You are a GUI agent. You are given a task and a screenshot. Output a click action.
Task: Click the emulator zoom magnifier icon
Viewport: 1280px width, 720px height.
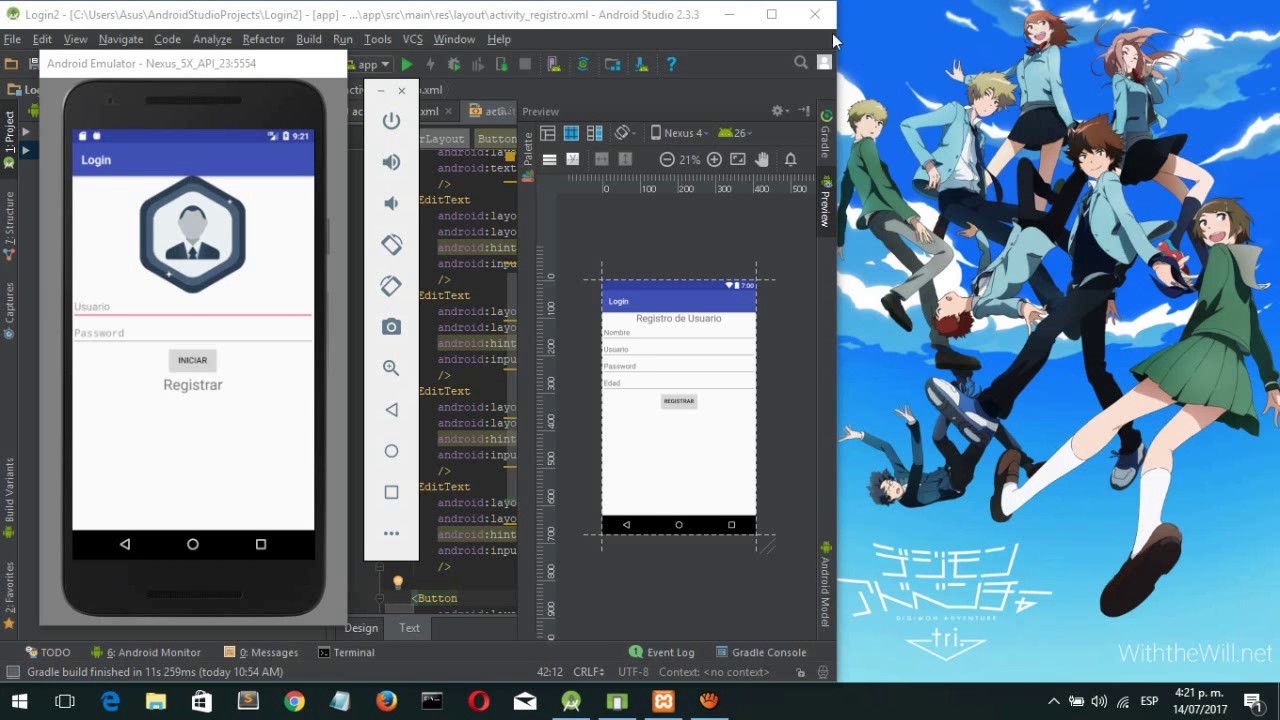(x=391, y=368)
